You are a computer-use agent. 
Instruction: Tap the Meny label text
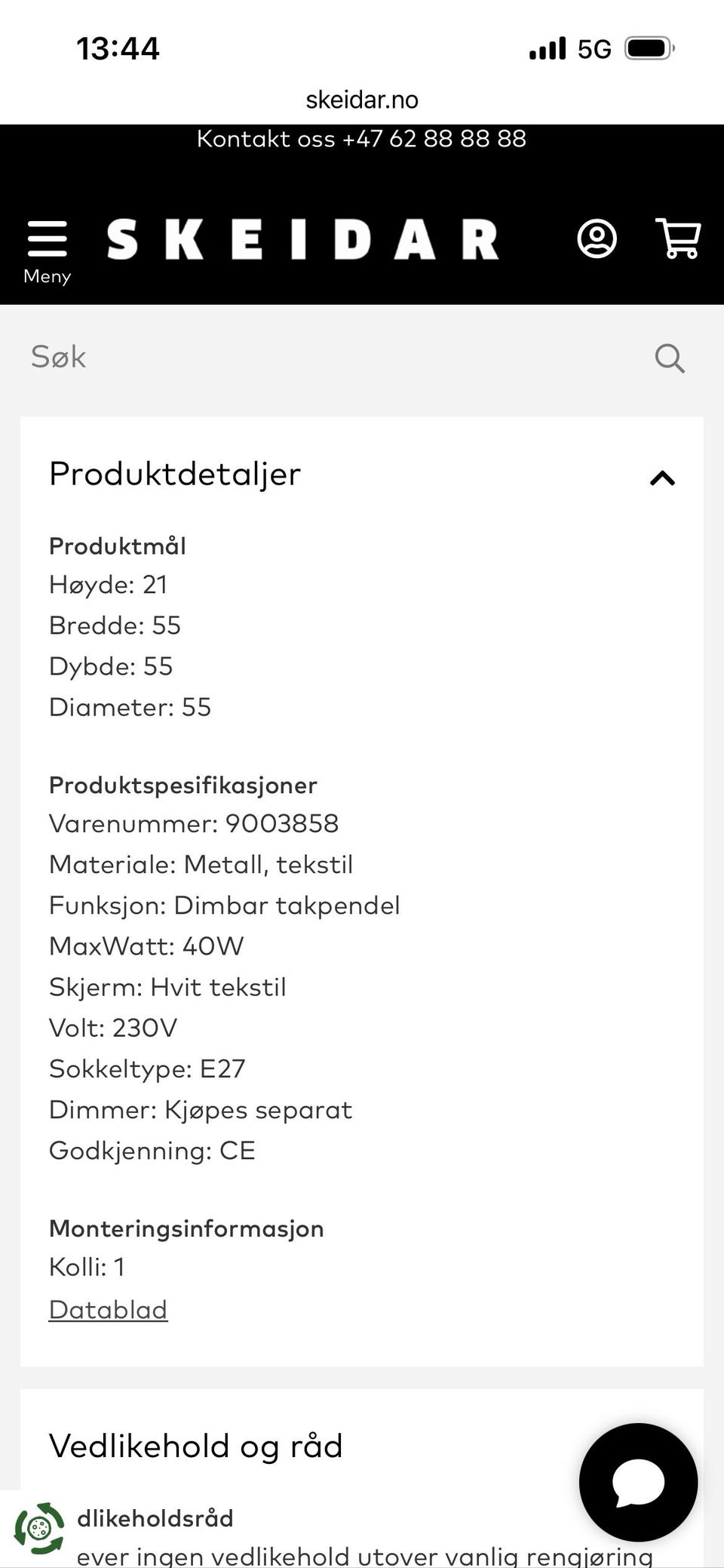coord(47,276)
